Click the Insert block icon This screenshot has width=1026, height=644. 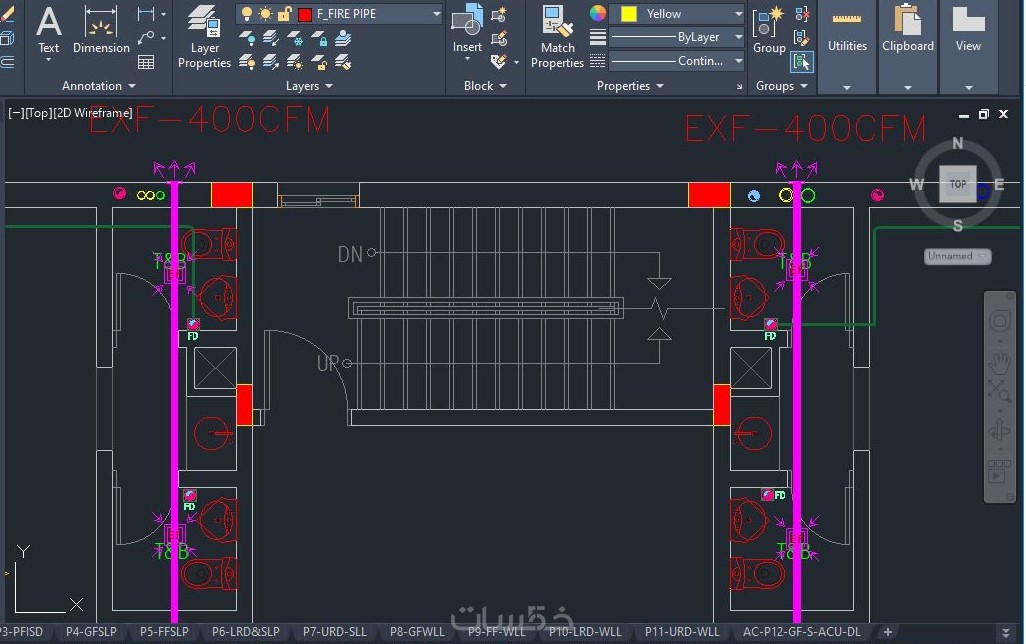click(x=467, y=20)
